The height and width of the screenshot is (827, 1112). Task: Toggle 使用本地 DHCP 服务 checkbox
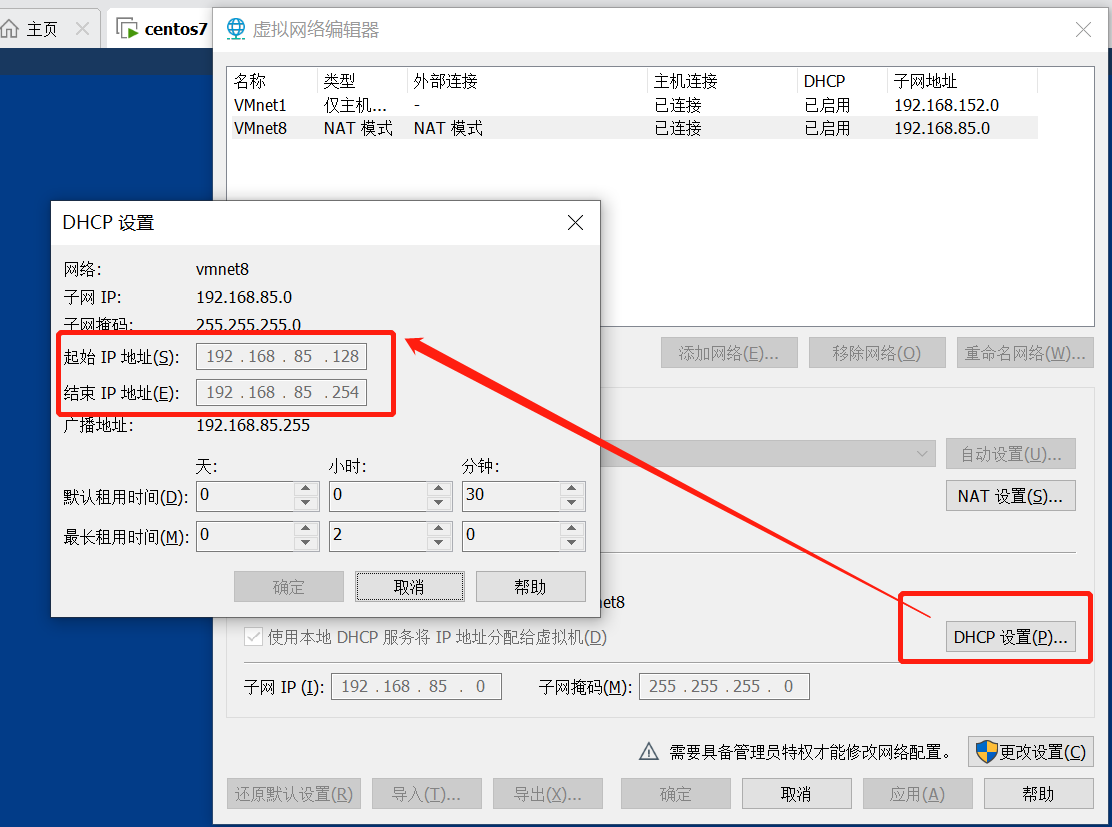pyautogui.click(x=252, y=637)
